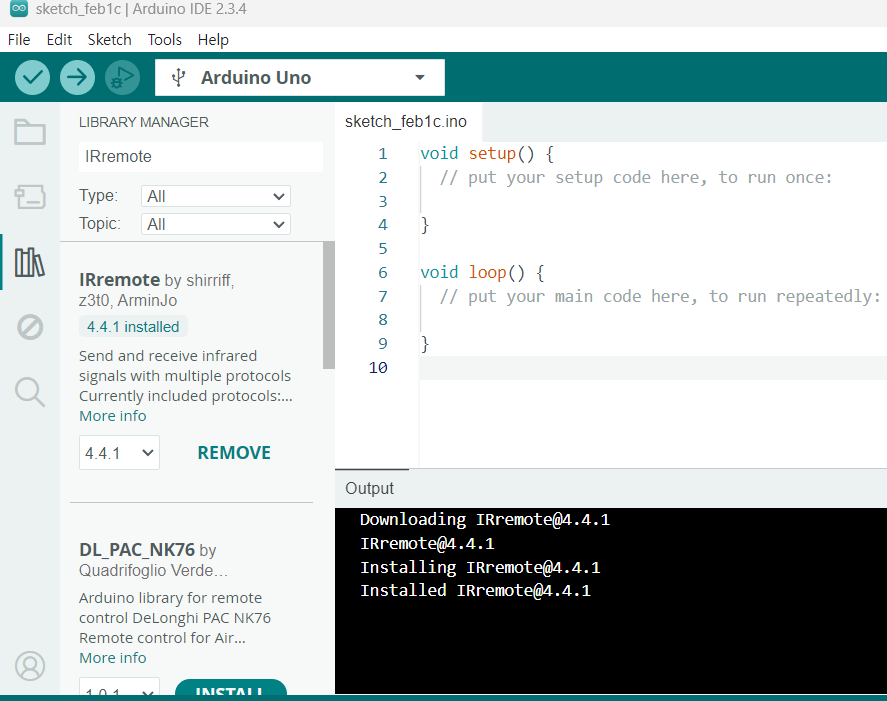
Task: Open the Edit menu
Action: click(59, 40)
